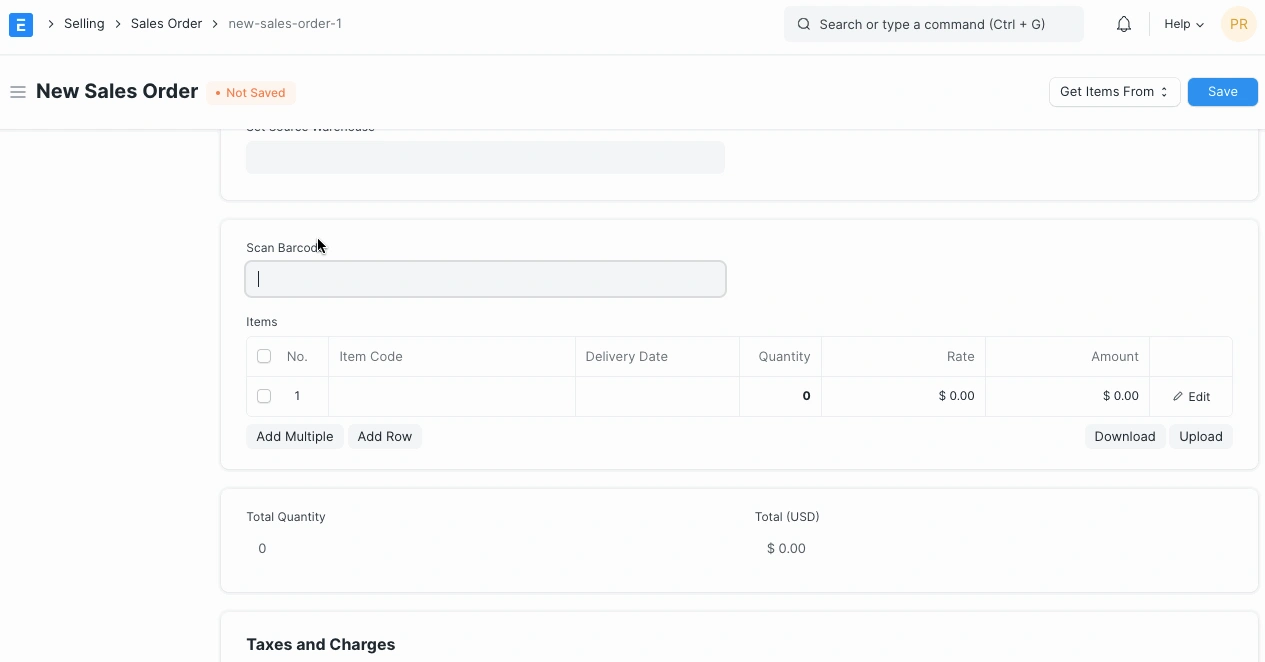
Task: Open the ERPNext home logo icon
Action: [x=20, y=24]
